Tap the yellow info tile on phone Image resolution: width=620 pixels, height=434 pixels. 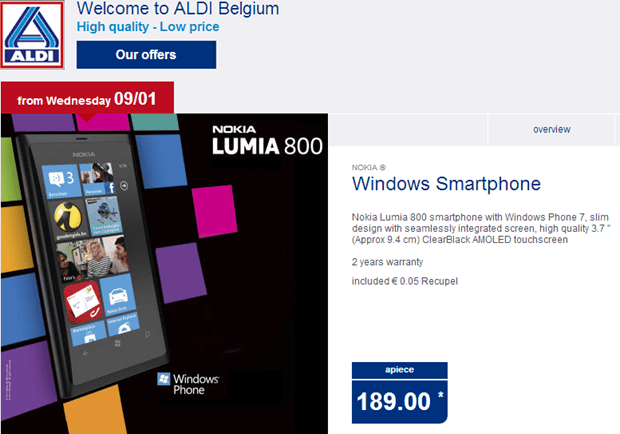(x=68, y=219)
